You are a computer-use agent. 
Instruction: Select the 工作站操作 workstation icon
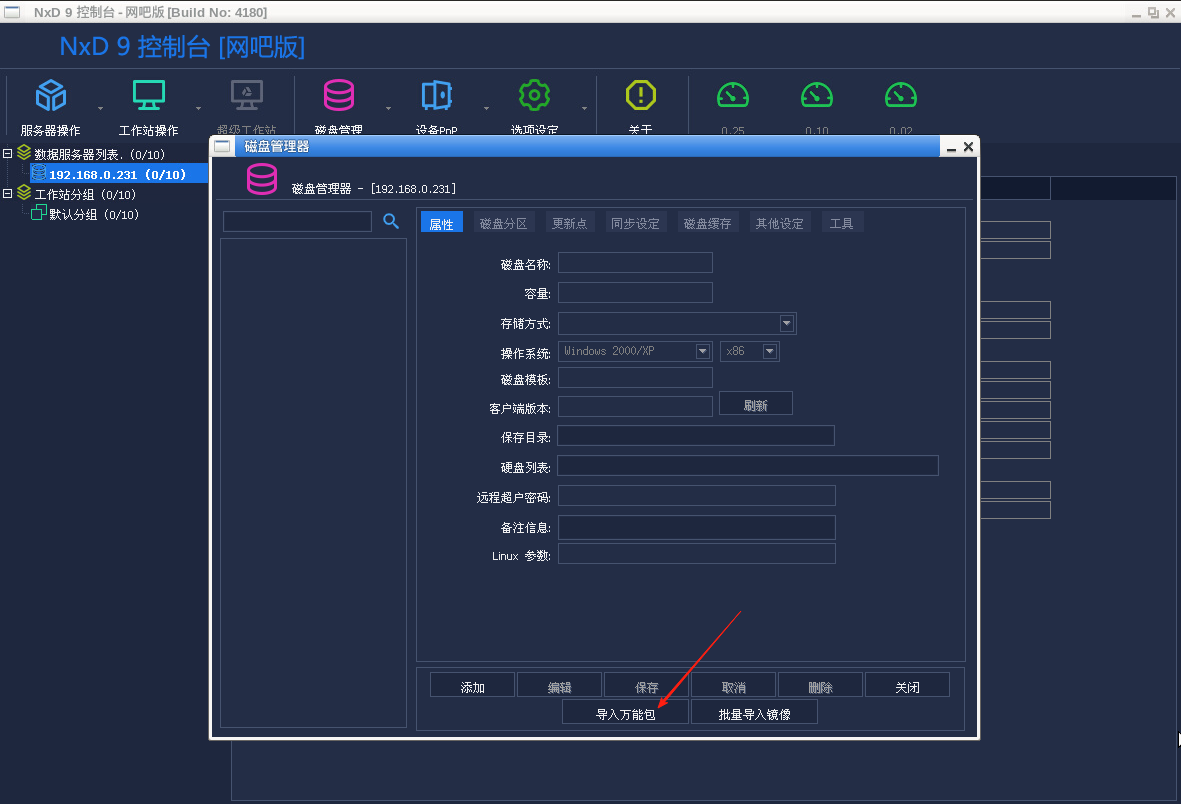pyautogui.click(x=148, y=95)
